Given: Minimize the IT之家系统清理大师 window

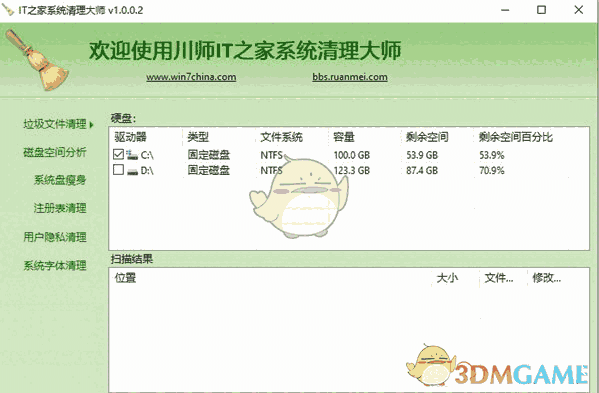Looking at the screenshot, I should click(505, 10).
